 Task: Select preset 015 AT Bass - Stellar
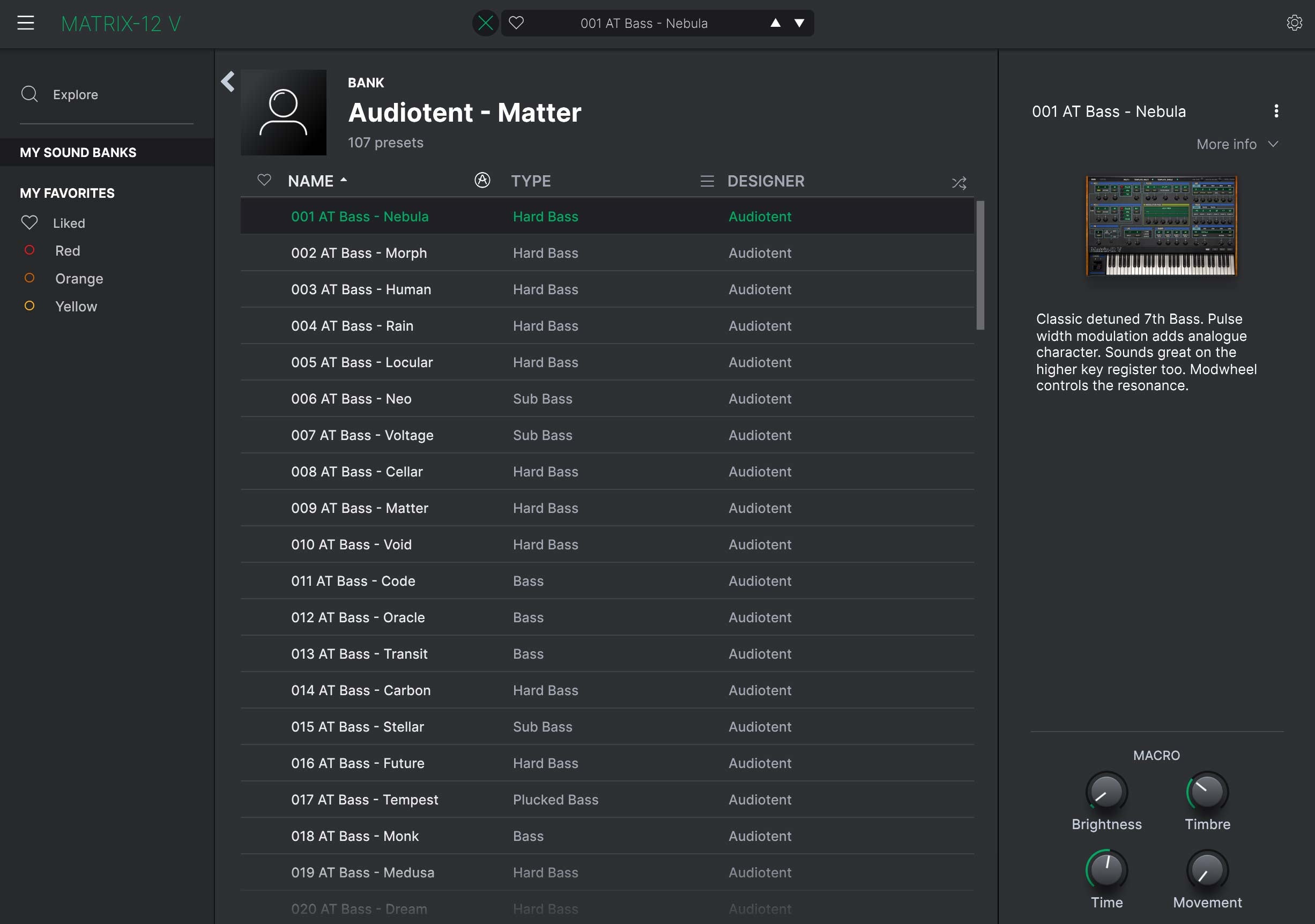(x=607, y=727)
